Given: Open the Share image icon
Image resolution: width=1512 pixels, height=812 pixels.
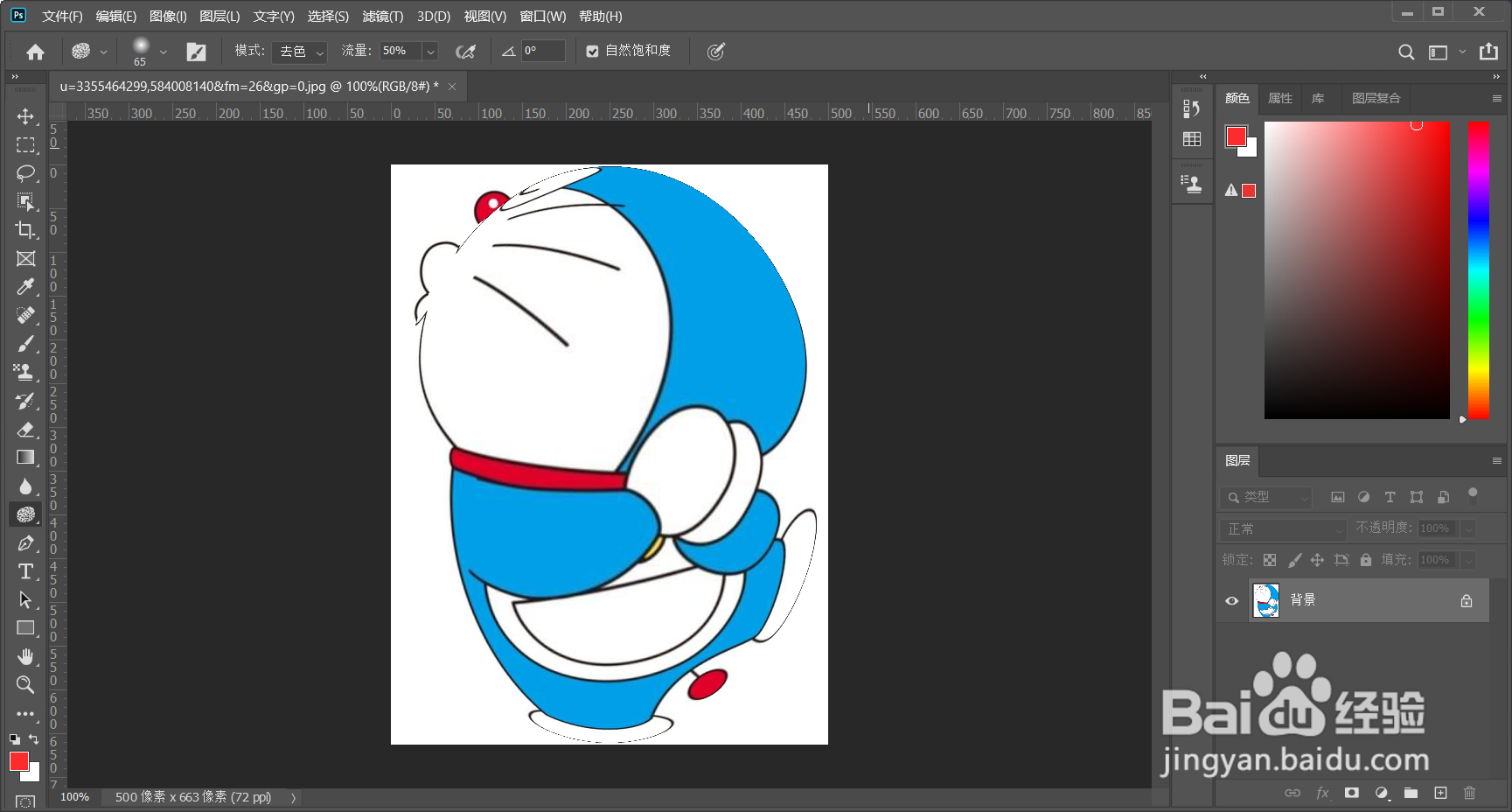Looking at the screenshot, I should click(1488, 52).
